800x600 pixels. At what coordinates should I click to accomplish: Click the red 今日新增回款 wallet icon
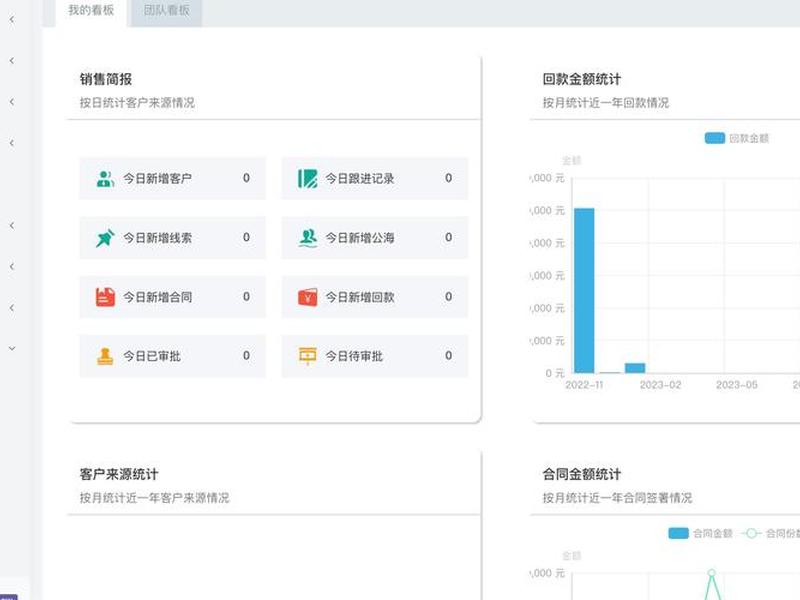(x=307, y=297)
